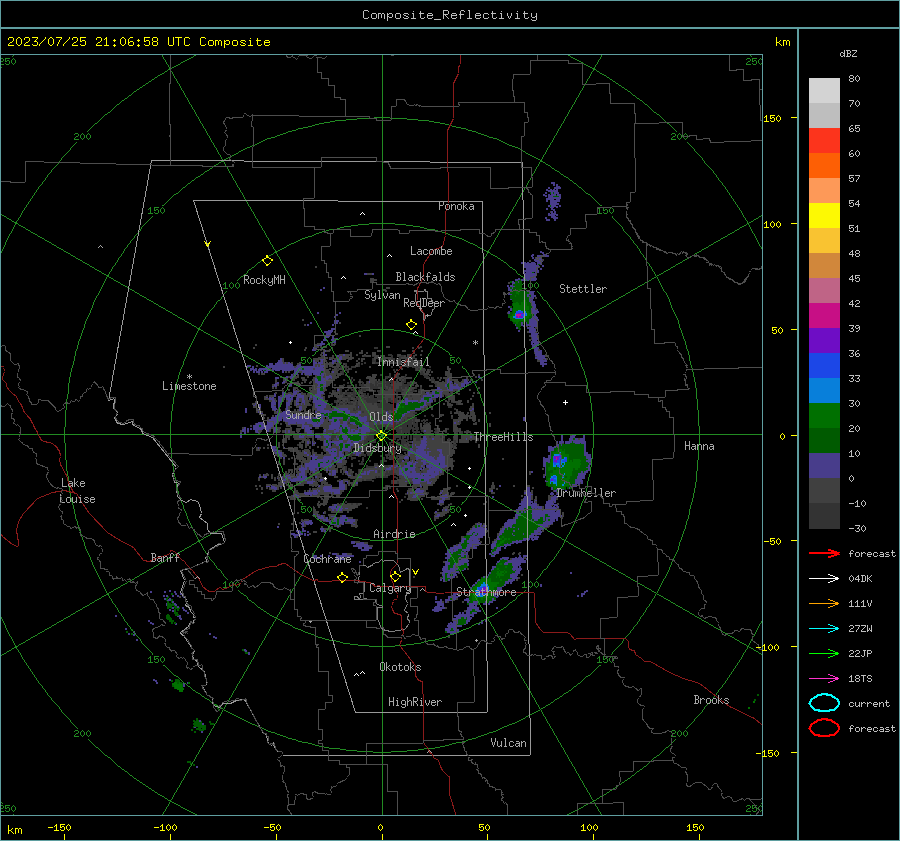Click the RedDeer city label

(424, 303)
